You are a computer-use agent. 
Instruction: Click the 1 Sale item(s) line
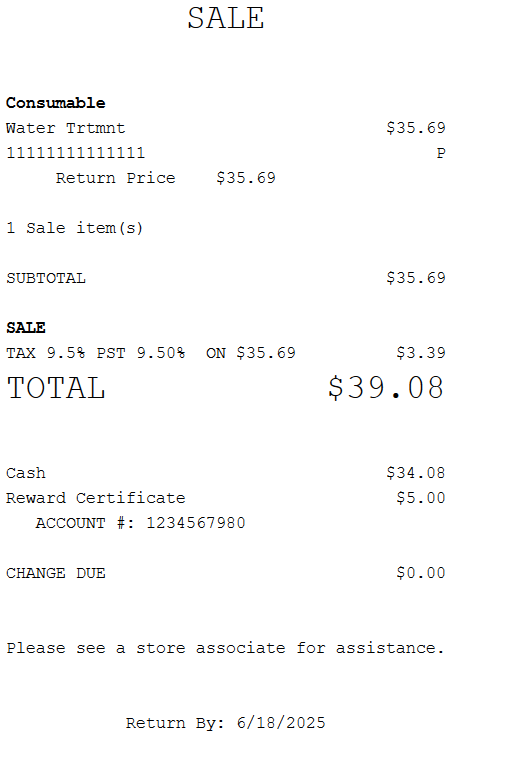click(75, 228)
